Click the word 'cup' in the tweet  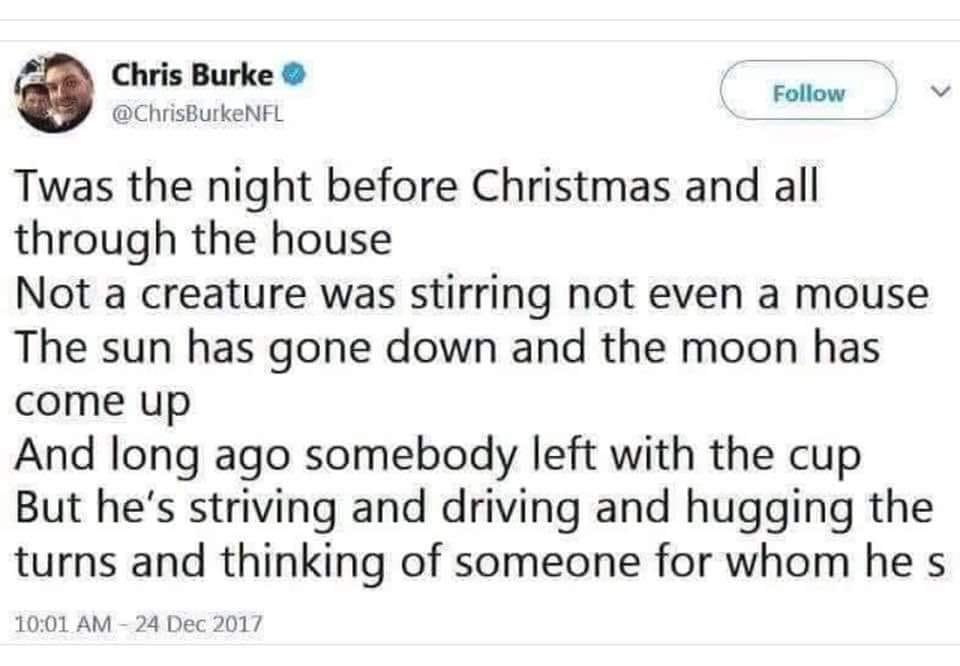click(x=826, y=459)
